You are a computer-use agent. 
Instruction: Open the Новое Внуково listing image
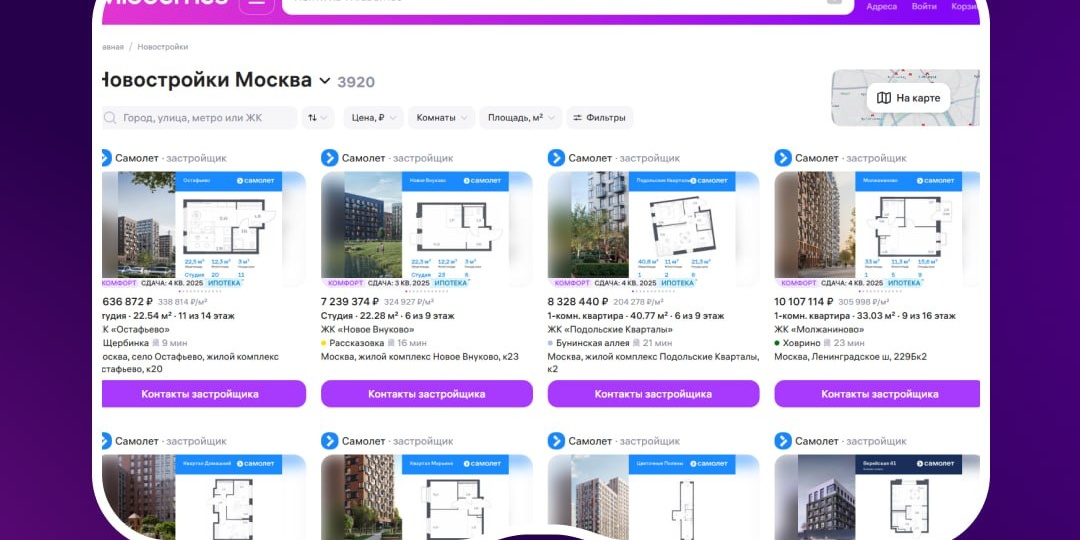(x=427, y=229)
